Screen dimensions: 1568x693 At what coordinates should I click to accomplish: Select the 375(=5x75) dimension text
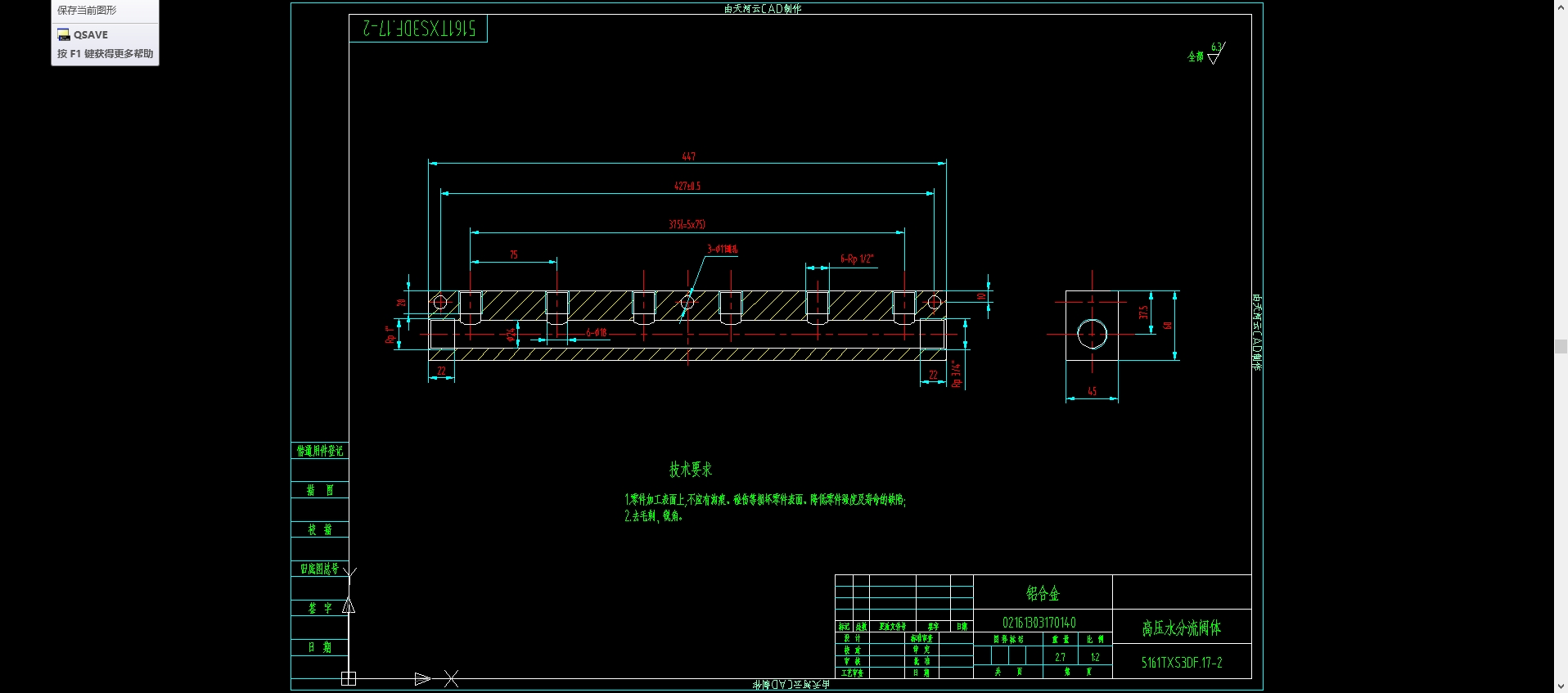point(687,224)
